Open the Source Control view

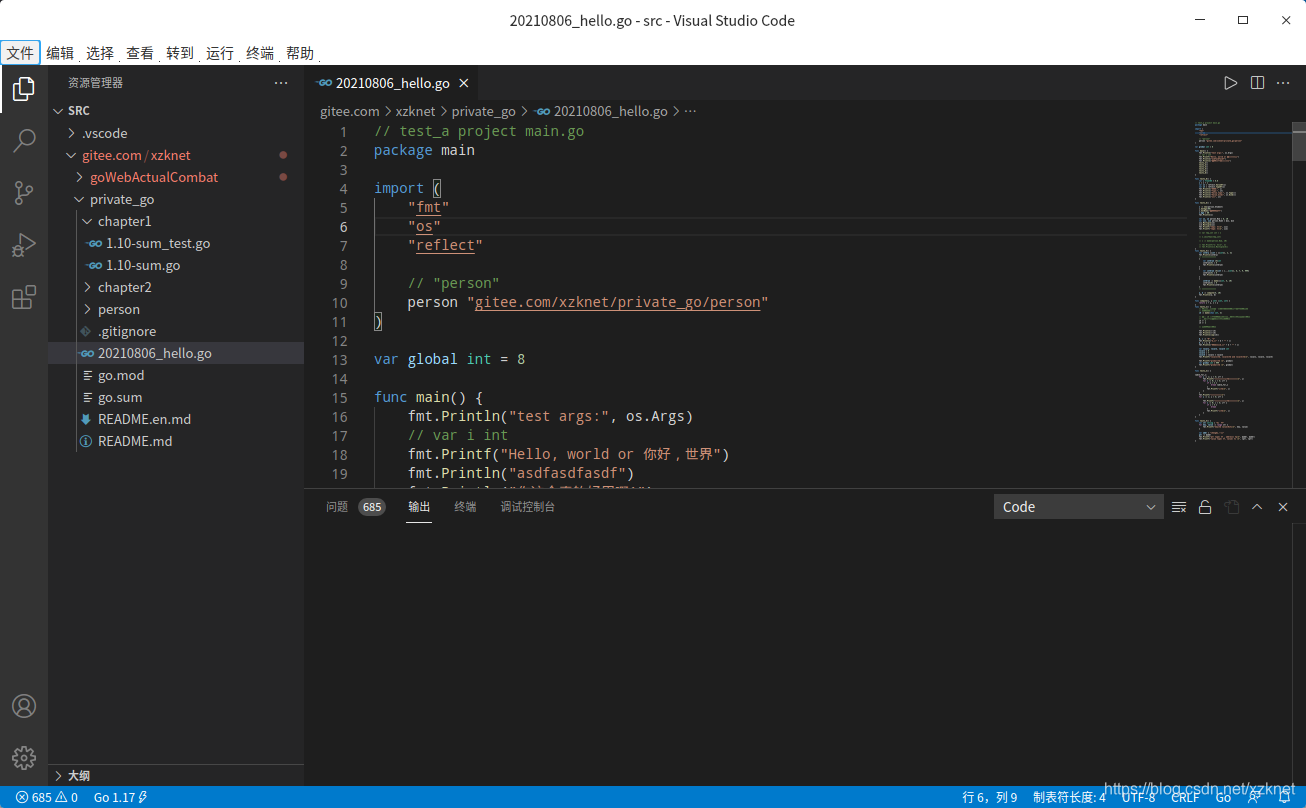(24, 193)
